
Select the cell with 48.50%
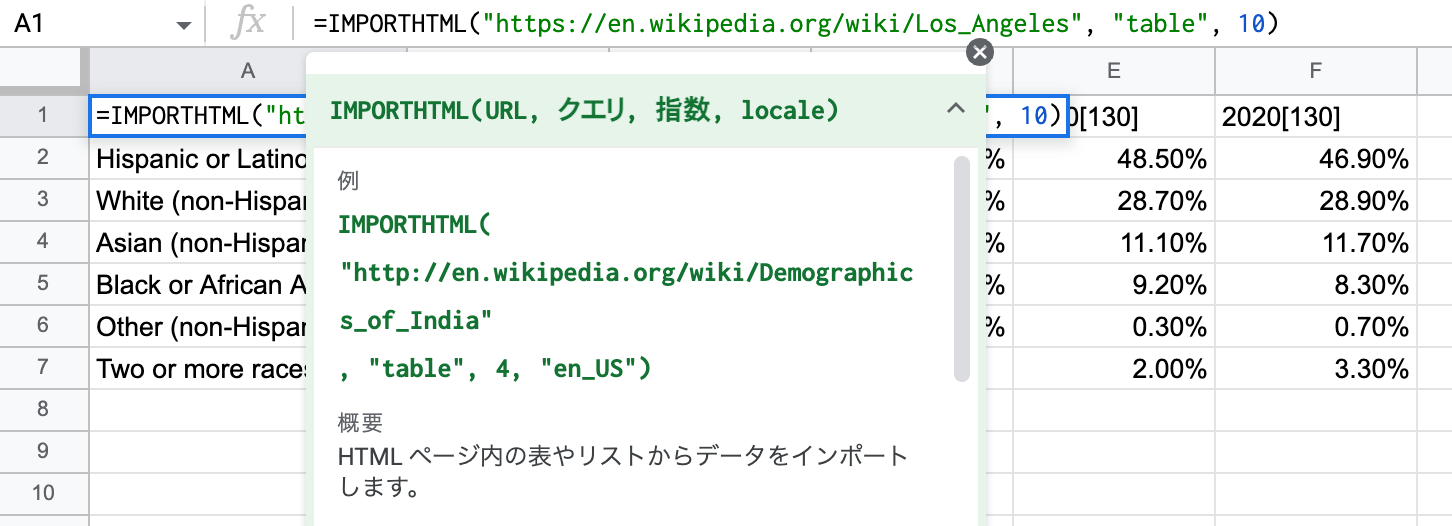1113,159
